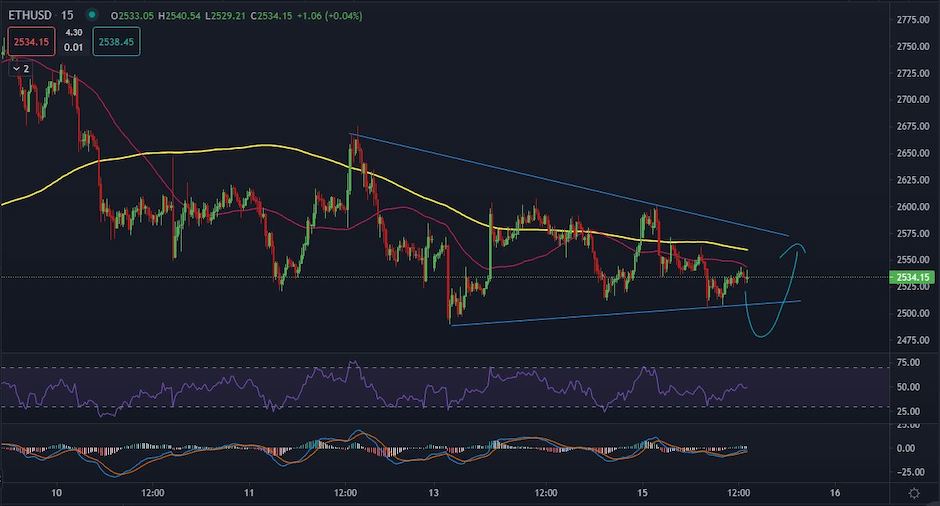
Task: Open chart settings gear icon
Action: tap(914, 493)
